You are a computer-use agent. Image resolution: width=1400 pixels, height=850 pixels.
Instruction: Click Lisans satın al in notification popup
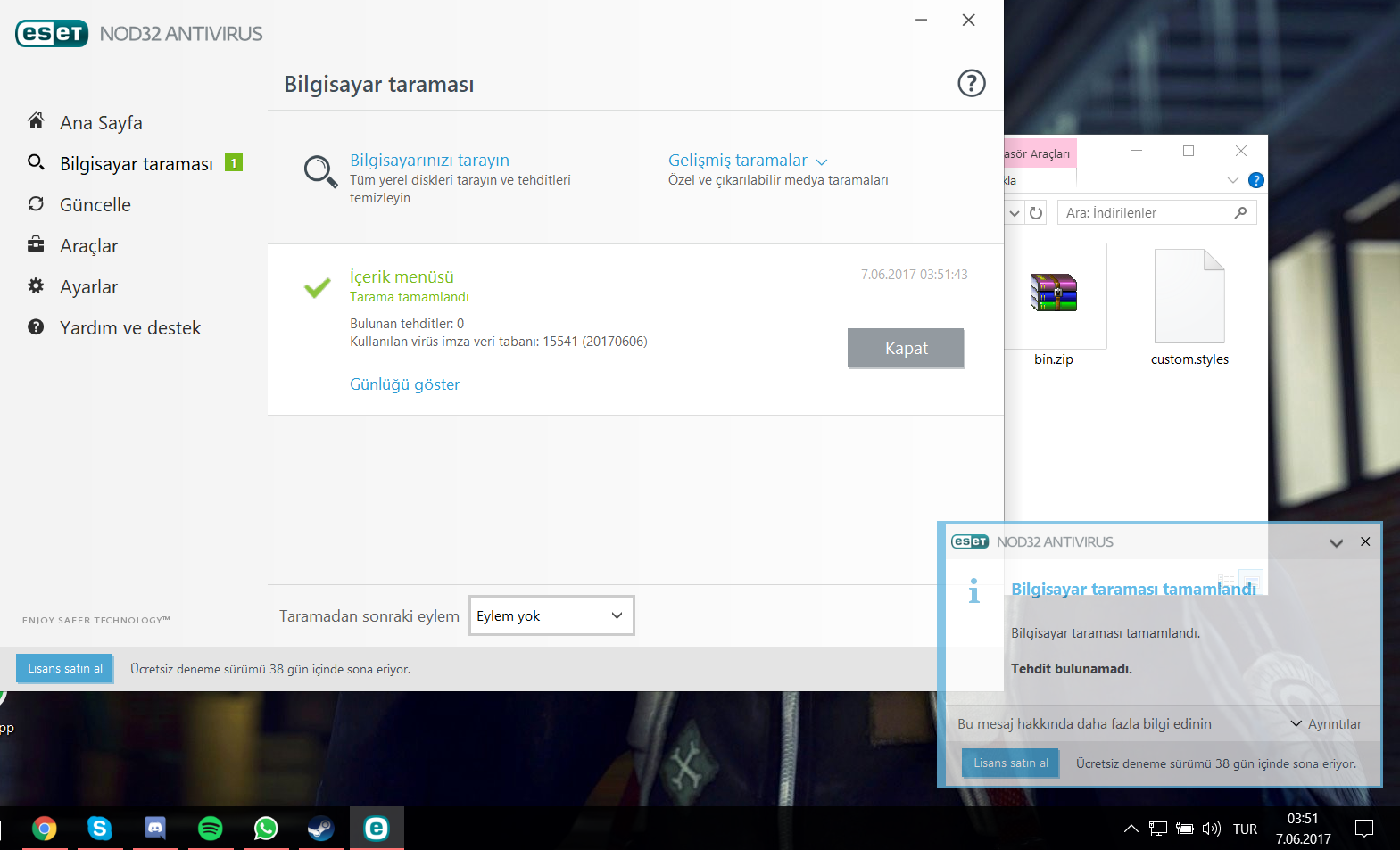[x=1010, y=763]
